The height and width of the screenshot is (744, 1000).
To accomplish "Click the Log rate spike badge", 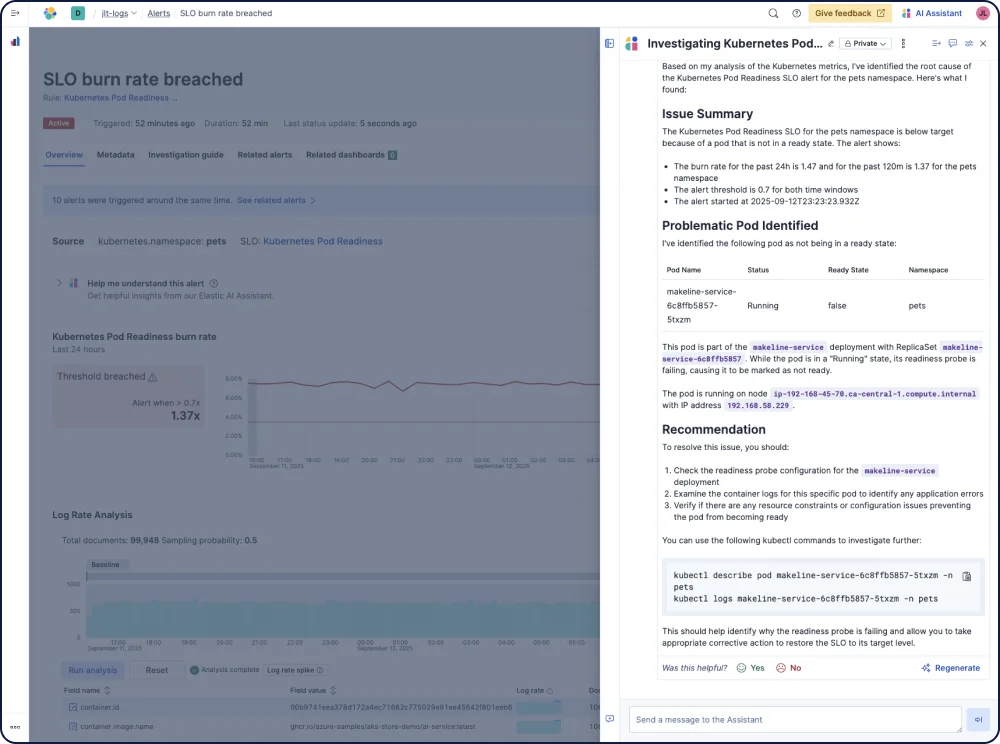I will click(295, 670).
